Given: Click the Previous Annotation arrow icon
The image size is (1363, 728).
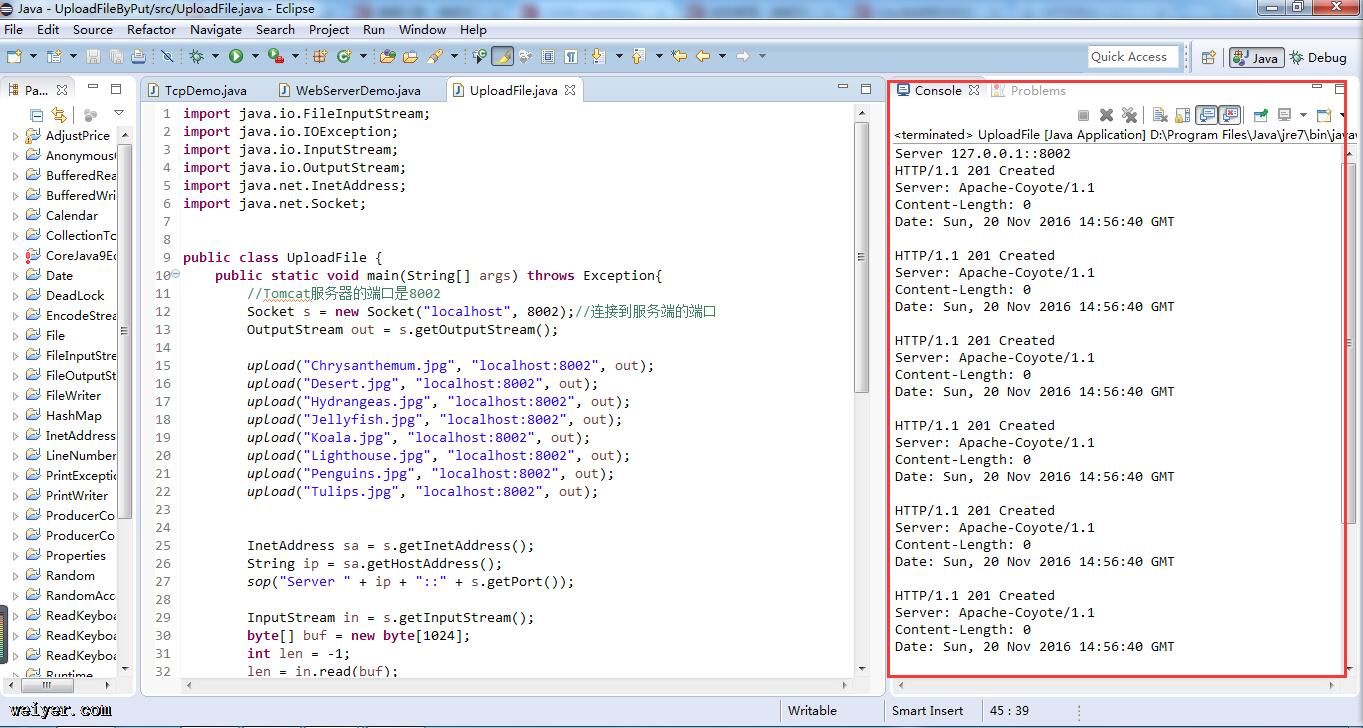Looking at the screenshot, I should 638,56.
